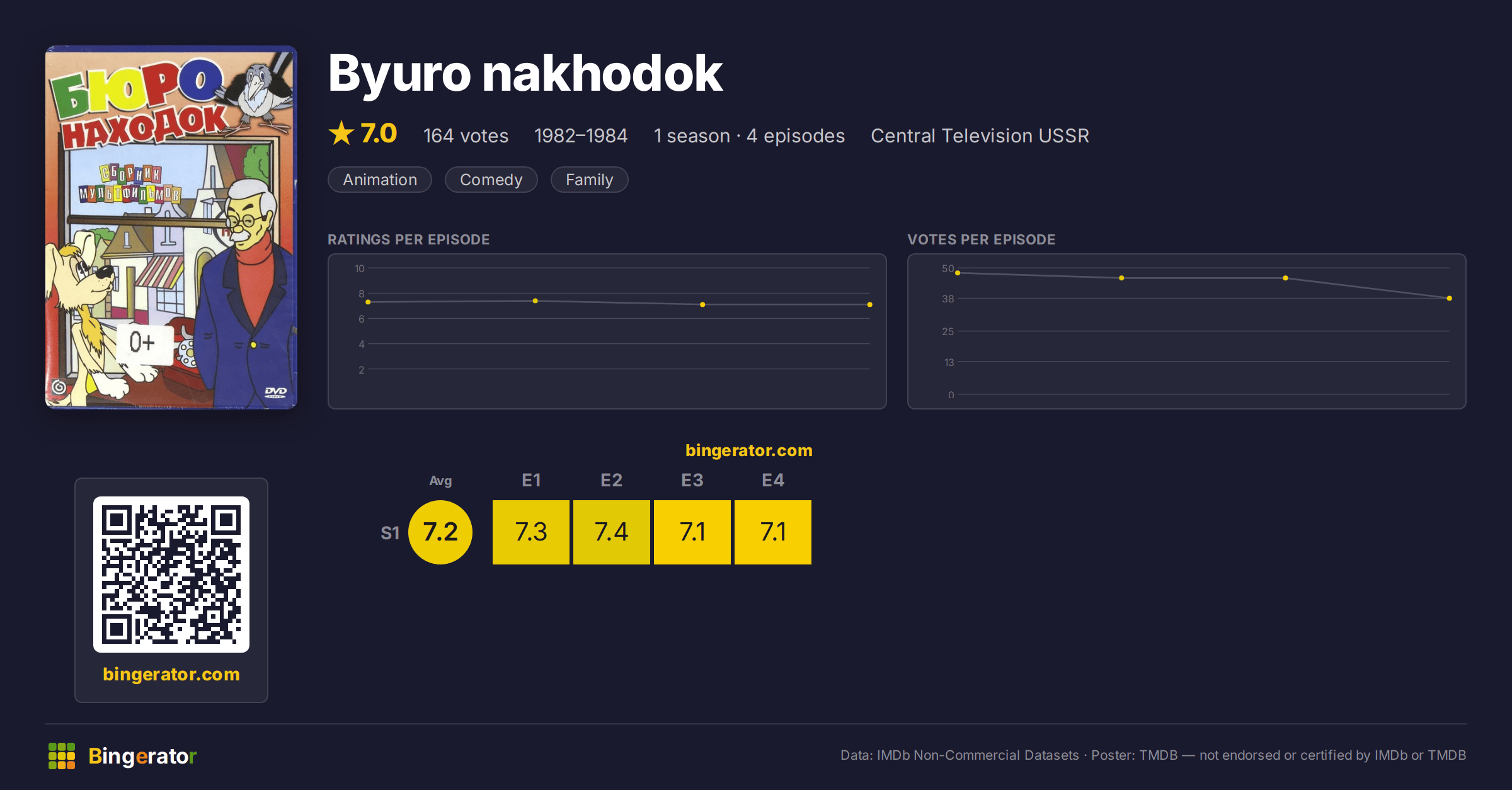This screenshot has height=790, width=1512.
Task: Click the last episode point in the votes chart
Action: click(1450, 298)
